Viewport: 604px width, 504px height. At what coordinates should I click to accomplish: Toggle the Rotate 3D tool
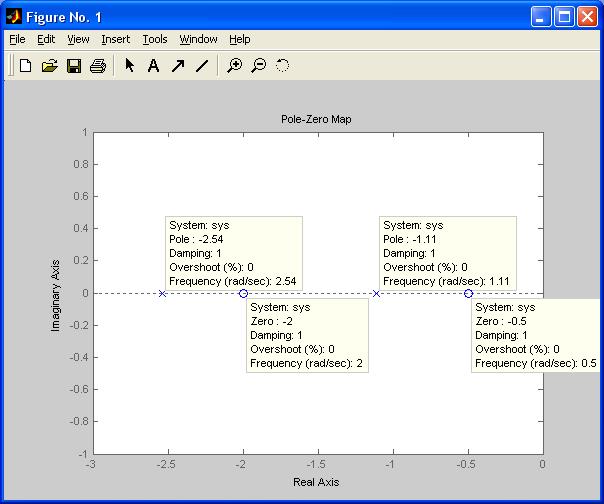coord(282,66)
